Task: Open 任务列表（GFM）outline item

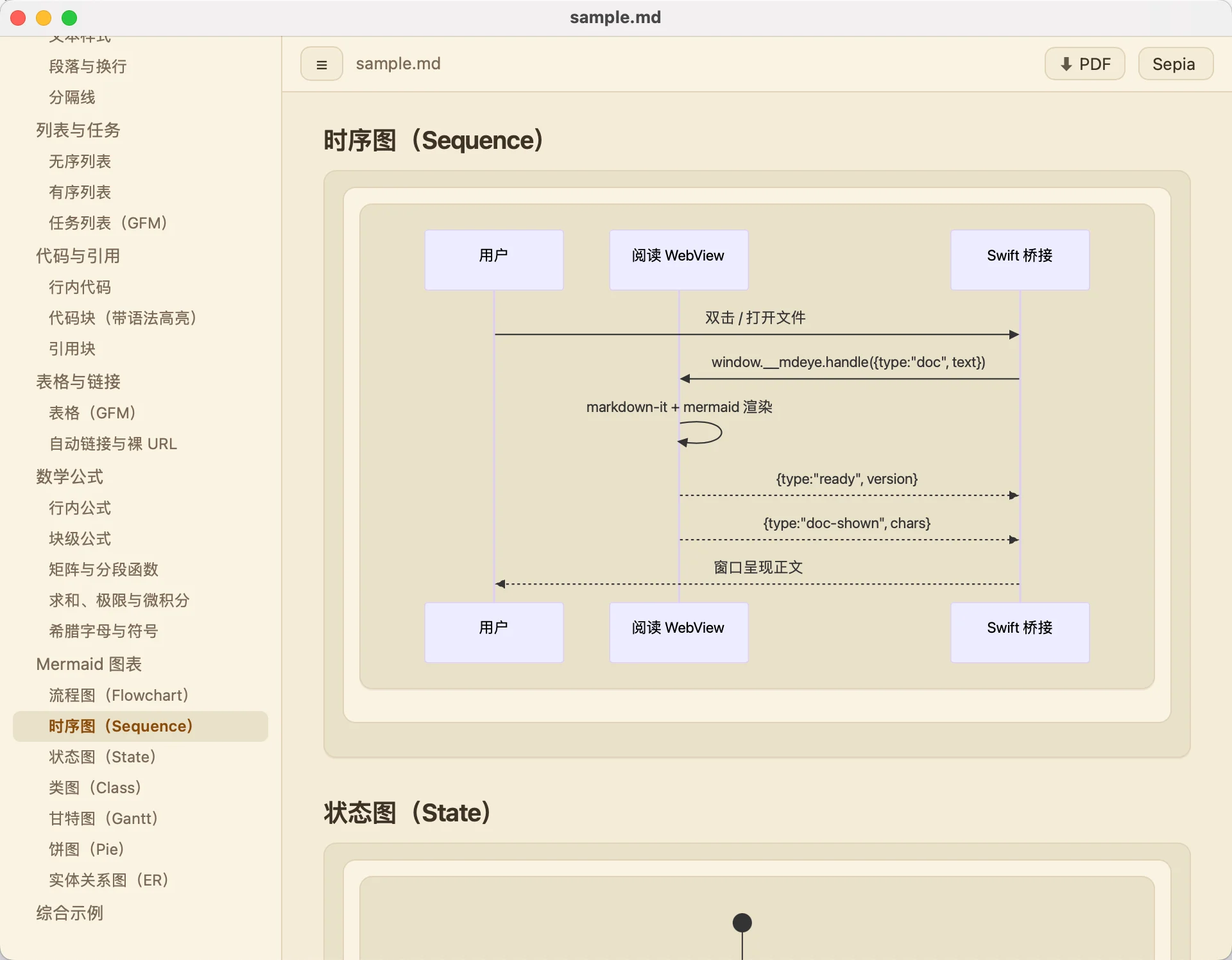Action: [108, 223]
